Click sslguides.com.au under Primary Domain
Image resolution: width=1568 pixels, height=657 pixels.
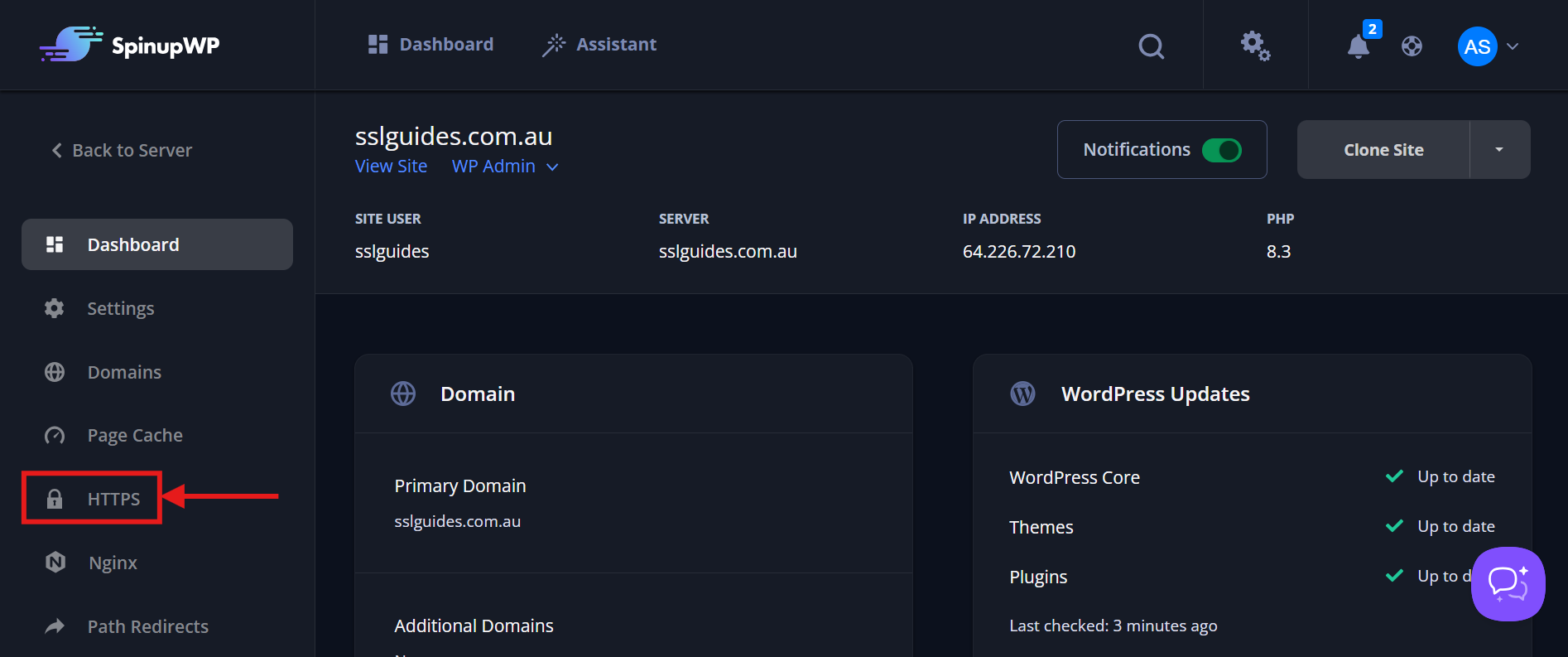coord(458,522)
